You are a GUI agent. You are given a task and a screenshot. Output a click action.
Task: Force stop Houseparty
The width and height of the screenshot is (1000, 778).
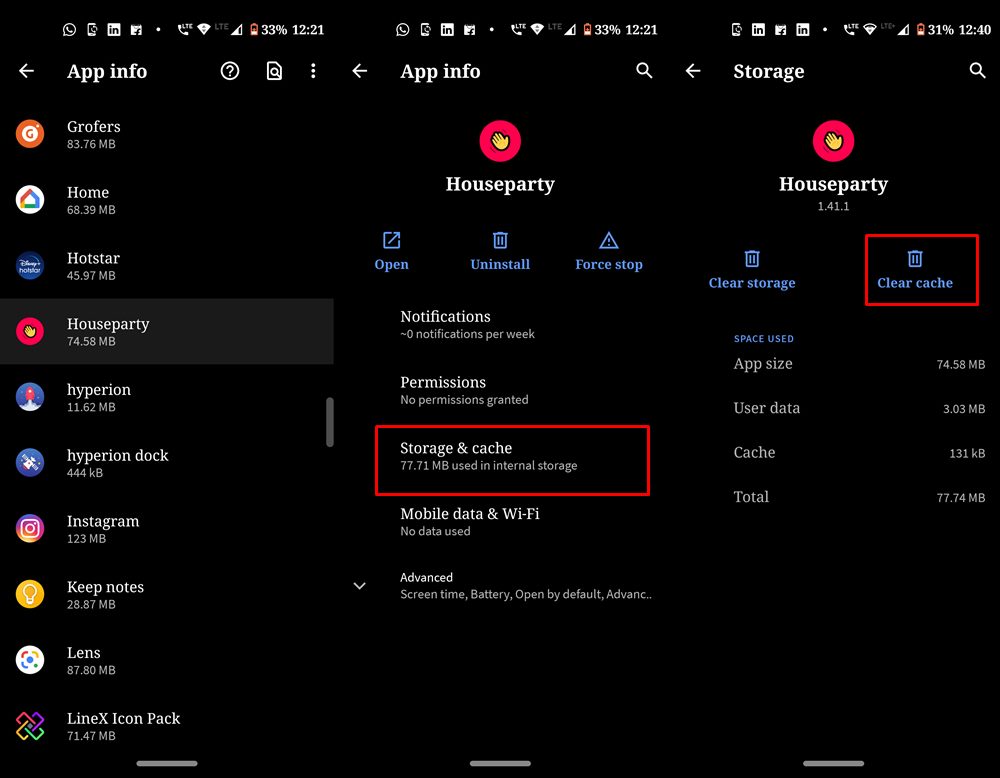pos(609,251)
